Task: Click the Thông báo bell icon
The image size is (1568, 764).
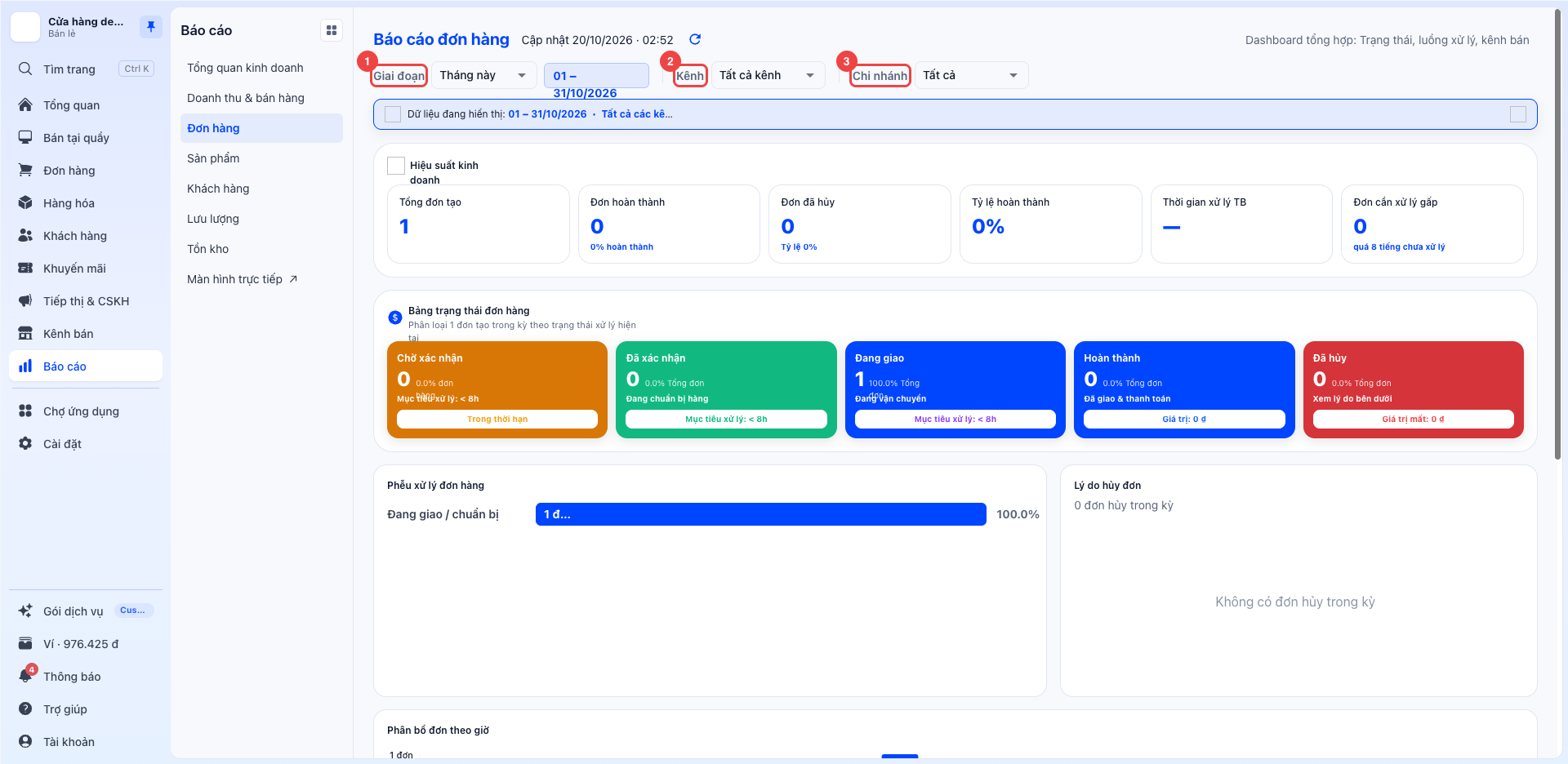Action: (x=25, y=677)
